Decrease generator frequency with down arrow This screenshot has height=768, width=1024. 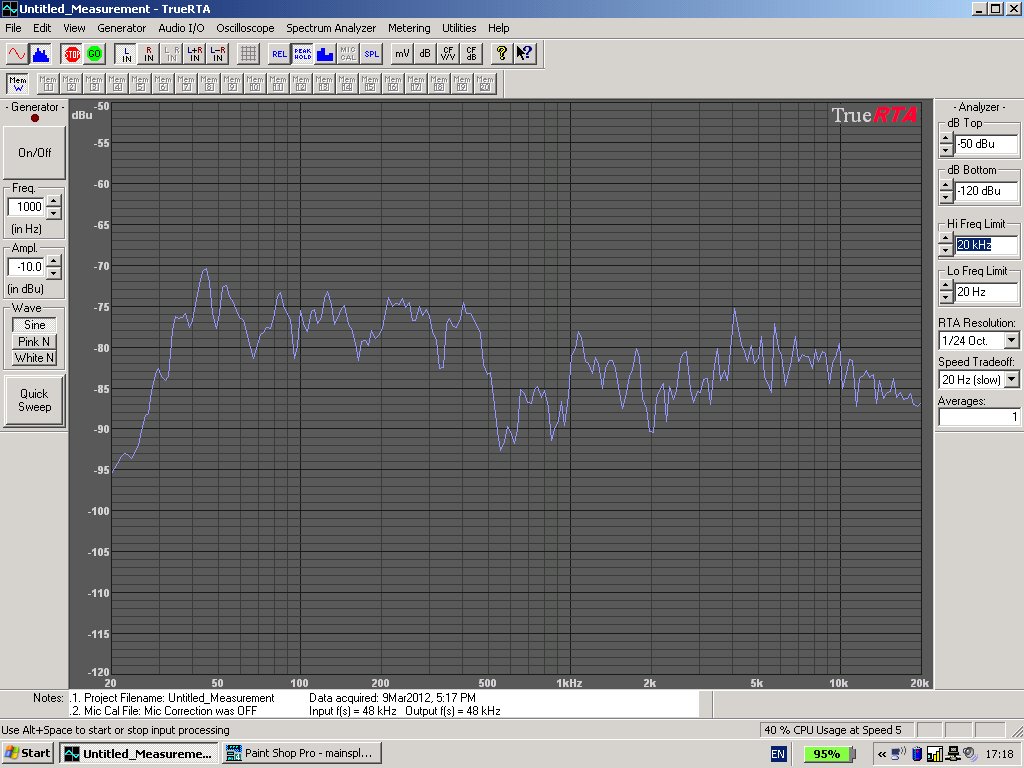(x=54, y=213)
